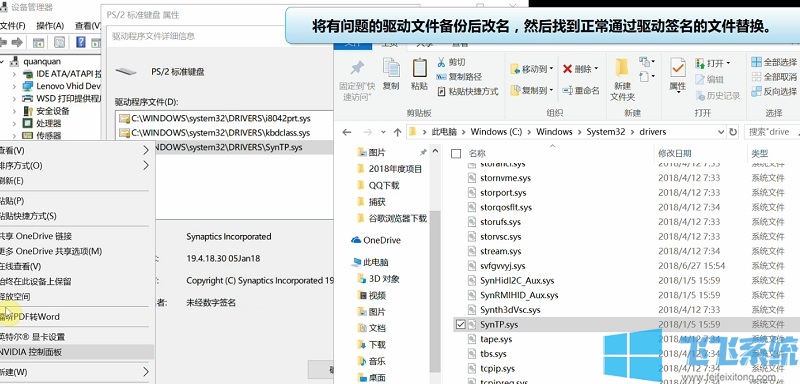The image size is (800, 384).
Task: Click Paste shortcut (粘贴快捷方式) in ribbon
Action: 468,91
